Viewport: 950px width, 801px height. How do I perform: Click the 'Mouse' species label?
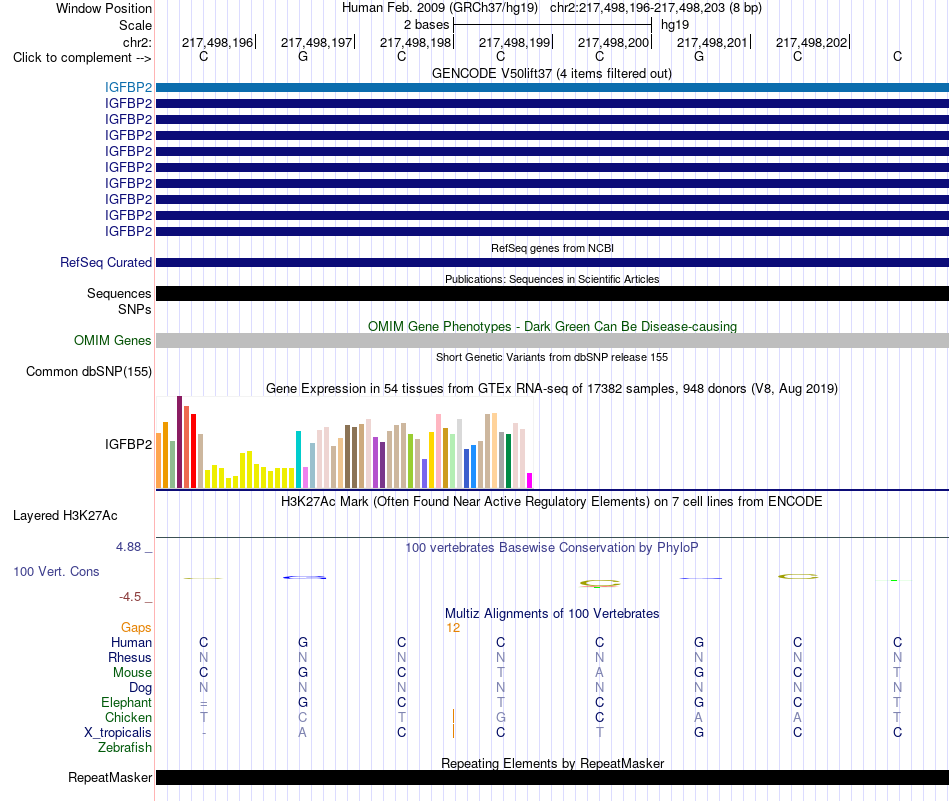133,673
